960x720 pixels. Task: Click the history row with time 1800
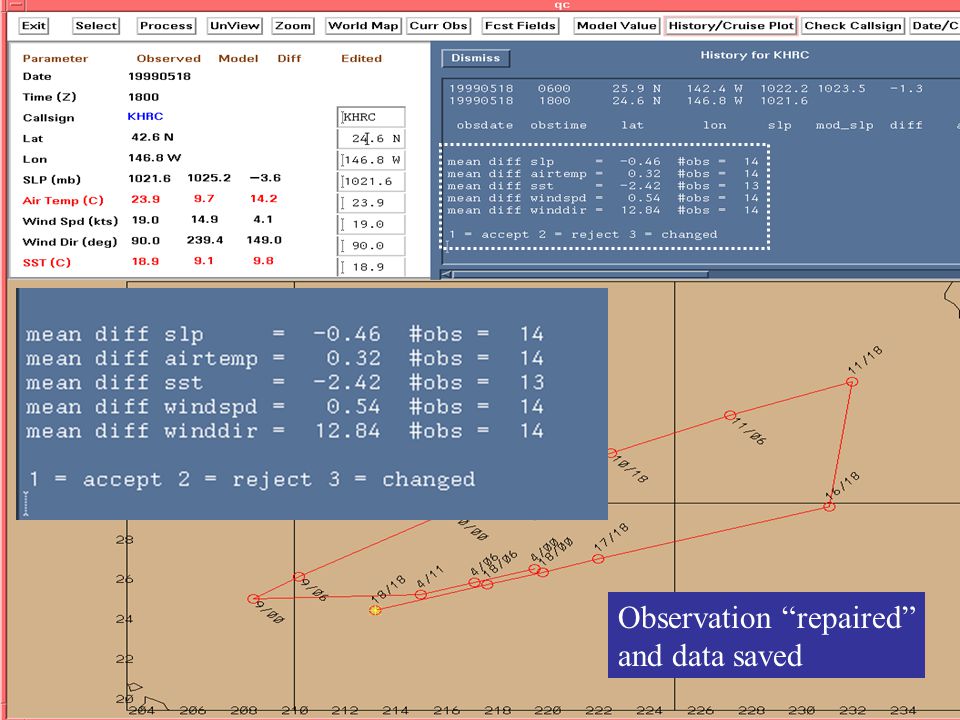pyautogui.click(x=628, y=100)
